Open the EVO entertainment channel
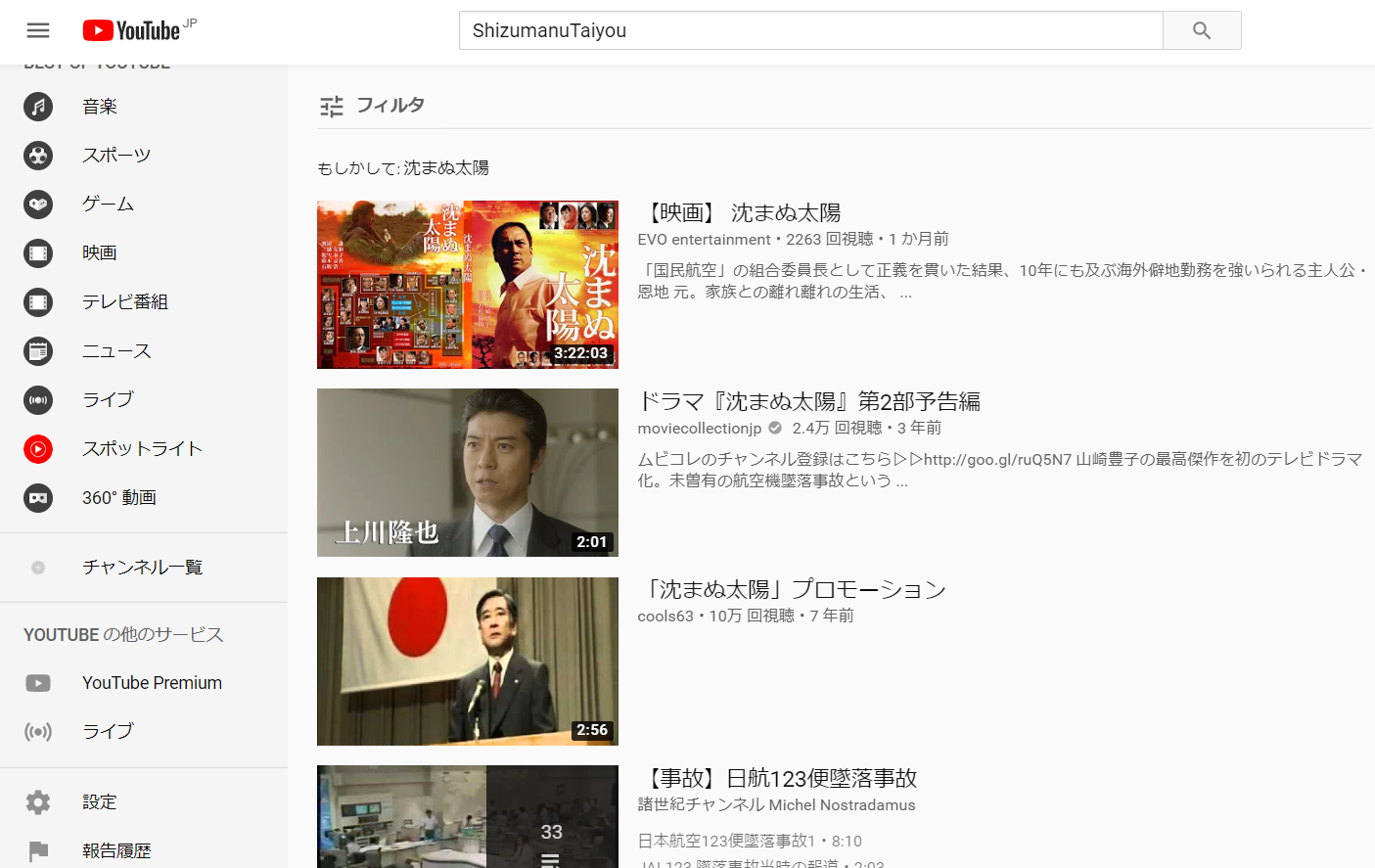Image resolution: width=1375 pixels, height=868 pixels. (705, 240)
